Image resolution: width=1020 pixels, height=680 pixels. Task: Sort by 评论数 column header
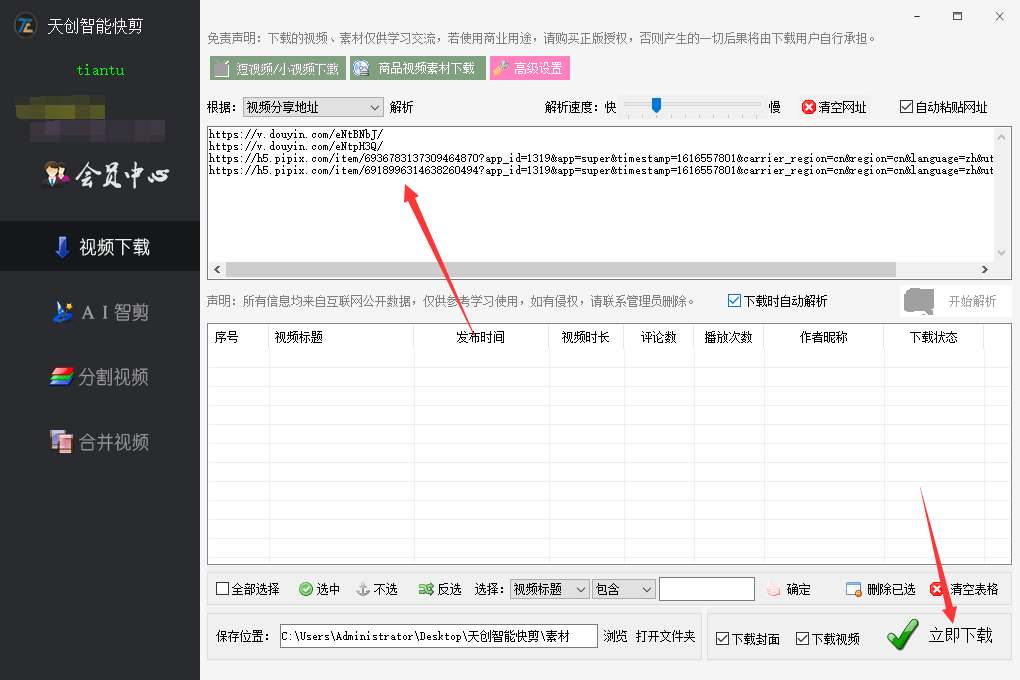(659, 337)
